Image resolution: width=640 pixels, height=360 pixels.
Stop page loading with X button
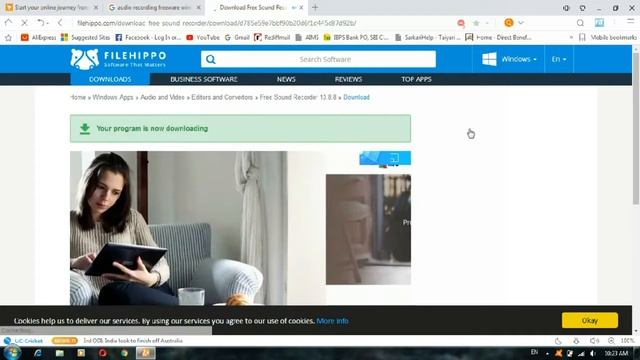[24, 23]
